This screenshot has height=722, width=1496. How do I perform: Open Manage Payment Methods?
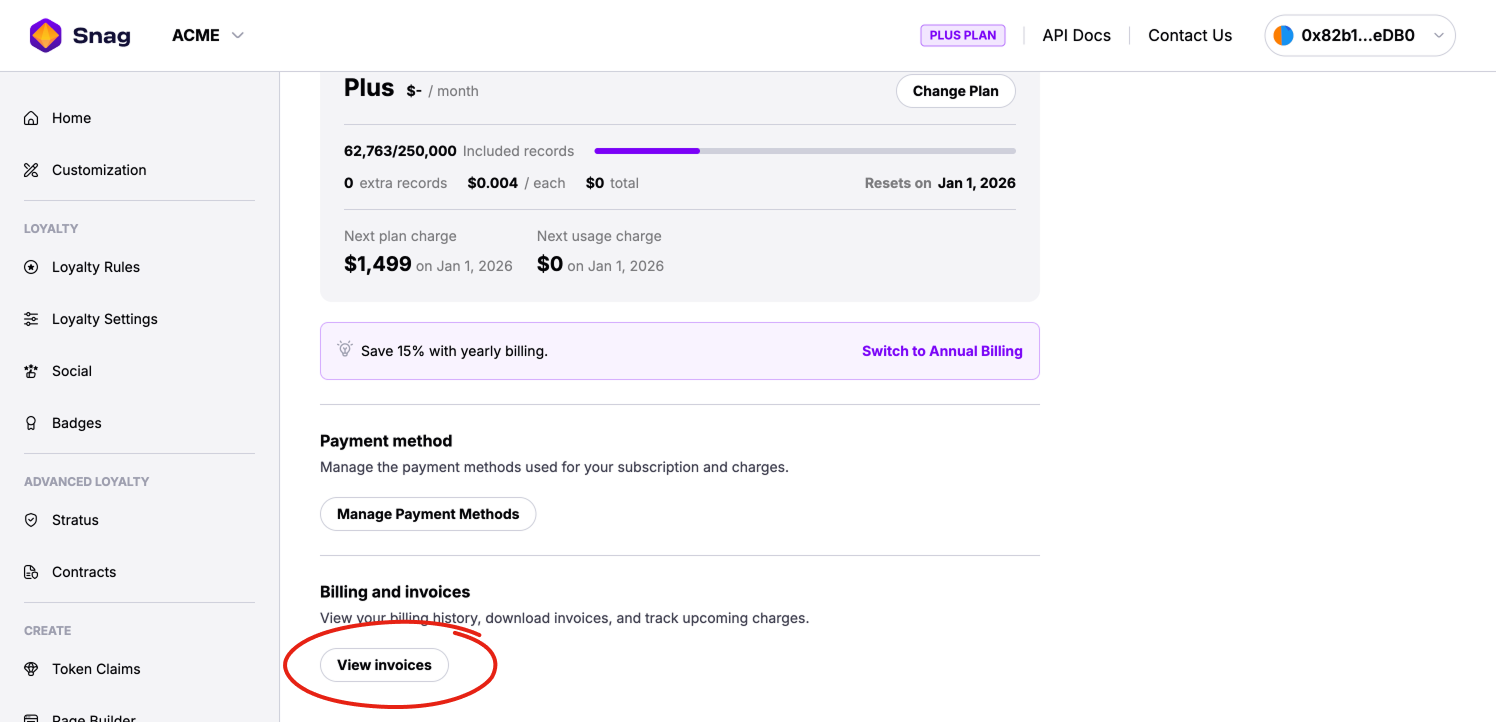(x=428, y=514)
